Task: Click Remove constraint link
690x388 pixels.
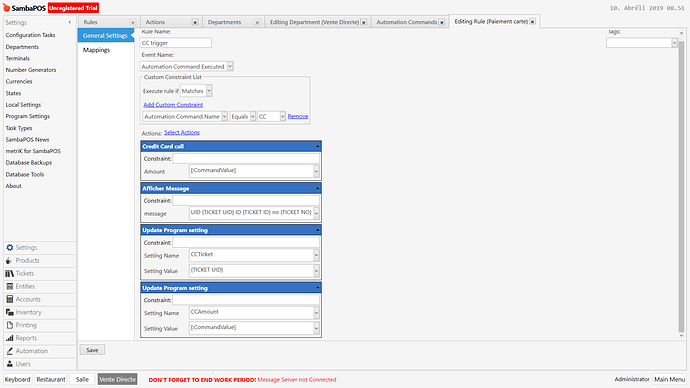Action: [x=298, y=117]
